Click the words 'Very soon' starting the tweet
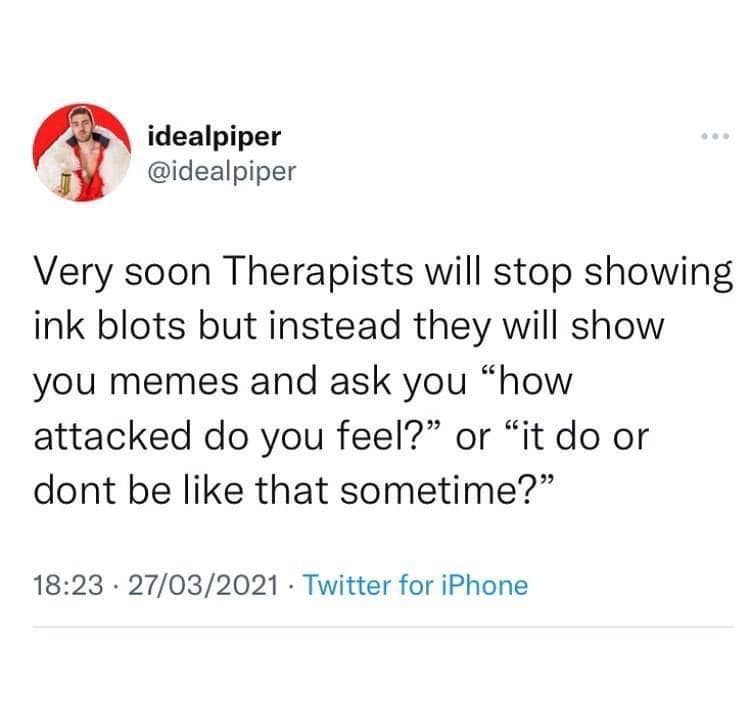The image size is (750, 701). tap(122, 275)
